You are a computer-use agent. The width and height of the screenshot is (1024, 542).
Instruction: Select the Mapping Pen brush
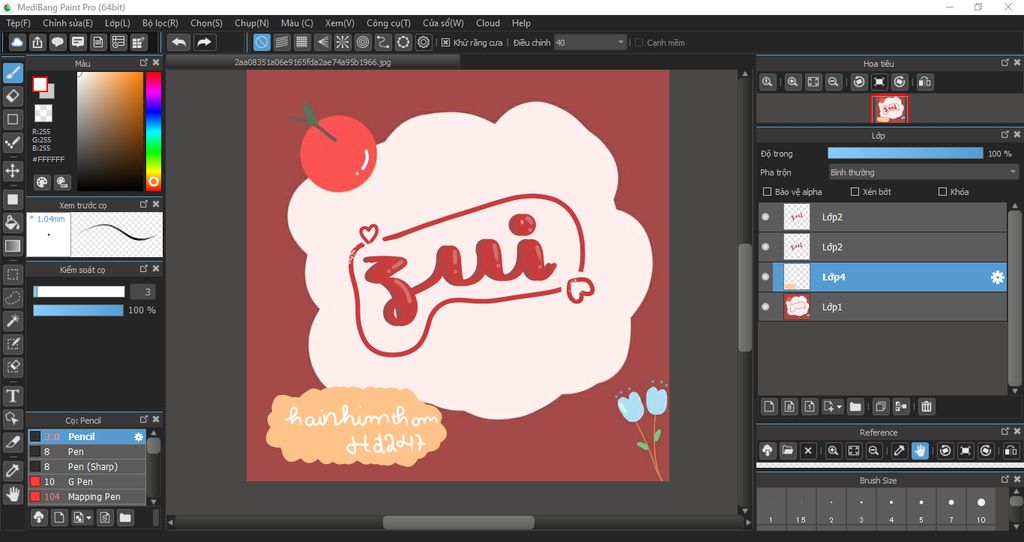point(94,496)
